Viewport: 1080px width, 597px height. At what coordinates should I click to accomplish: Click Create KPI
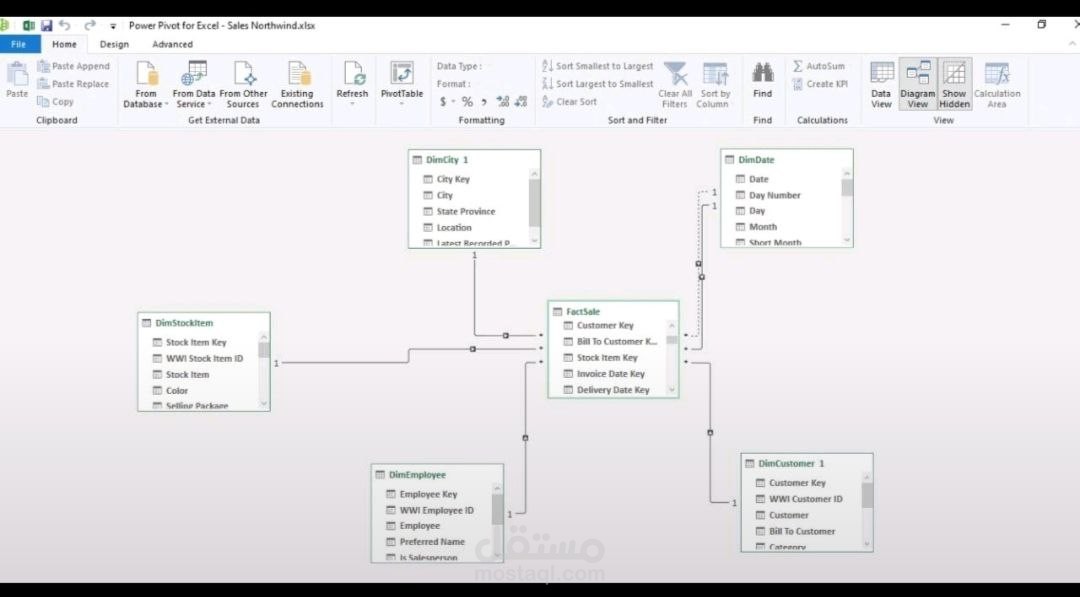(x=820, y=84)
